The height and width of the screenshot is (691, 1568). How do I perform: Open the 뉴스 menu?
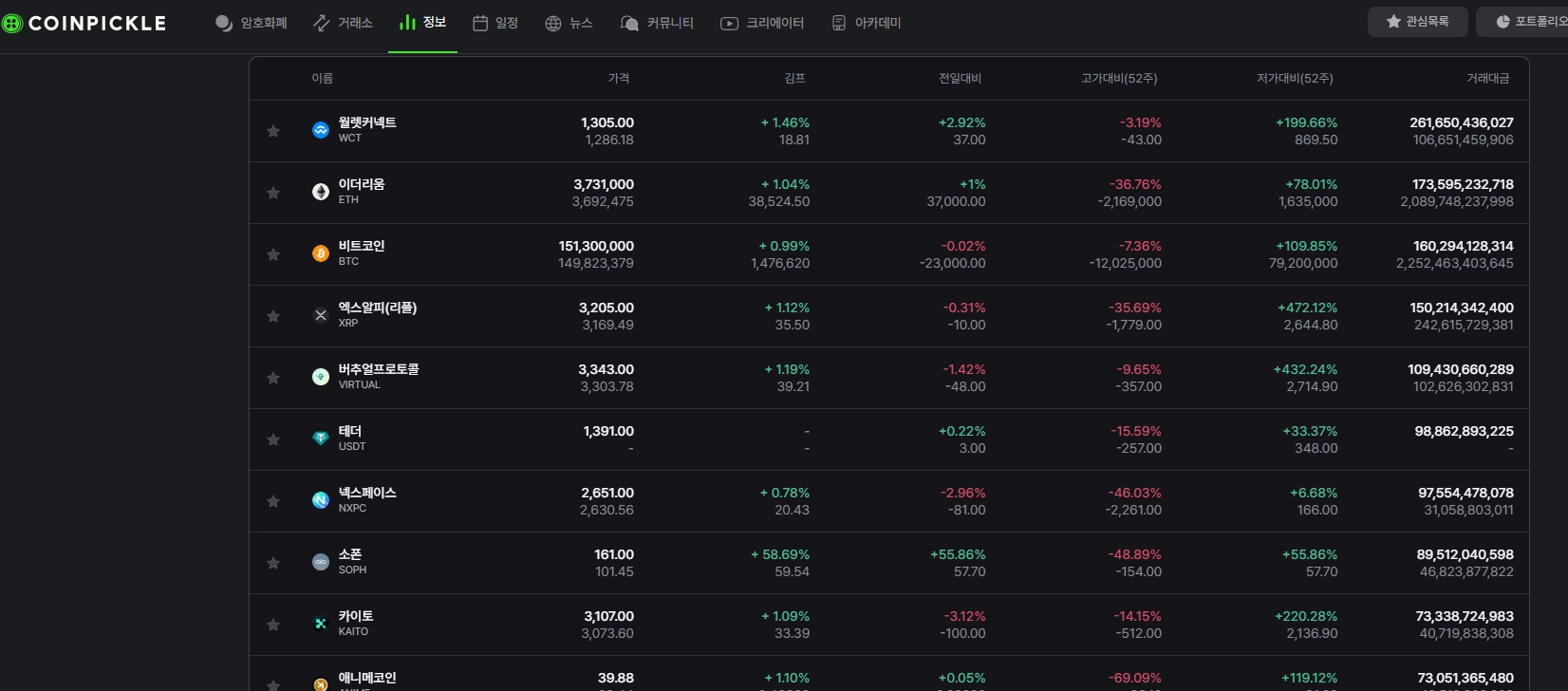tap(569, 23)
